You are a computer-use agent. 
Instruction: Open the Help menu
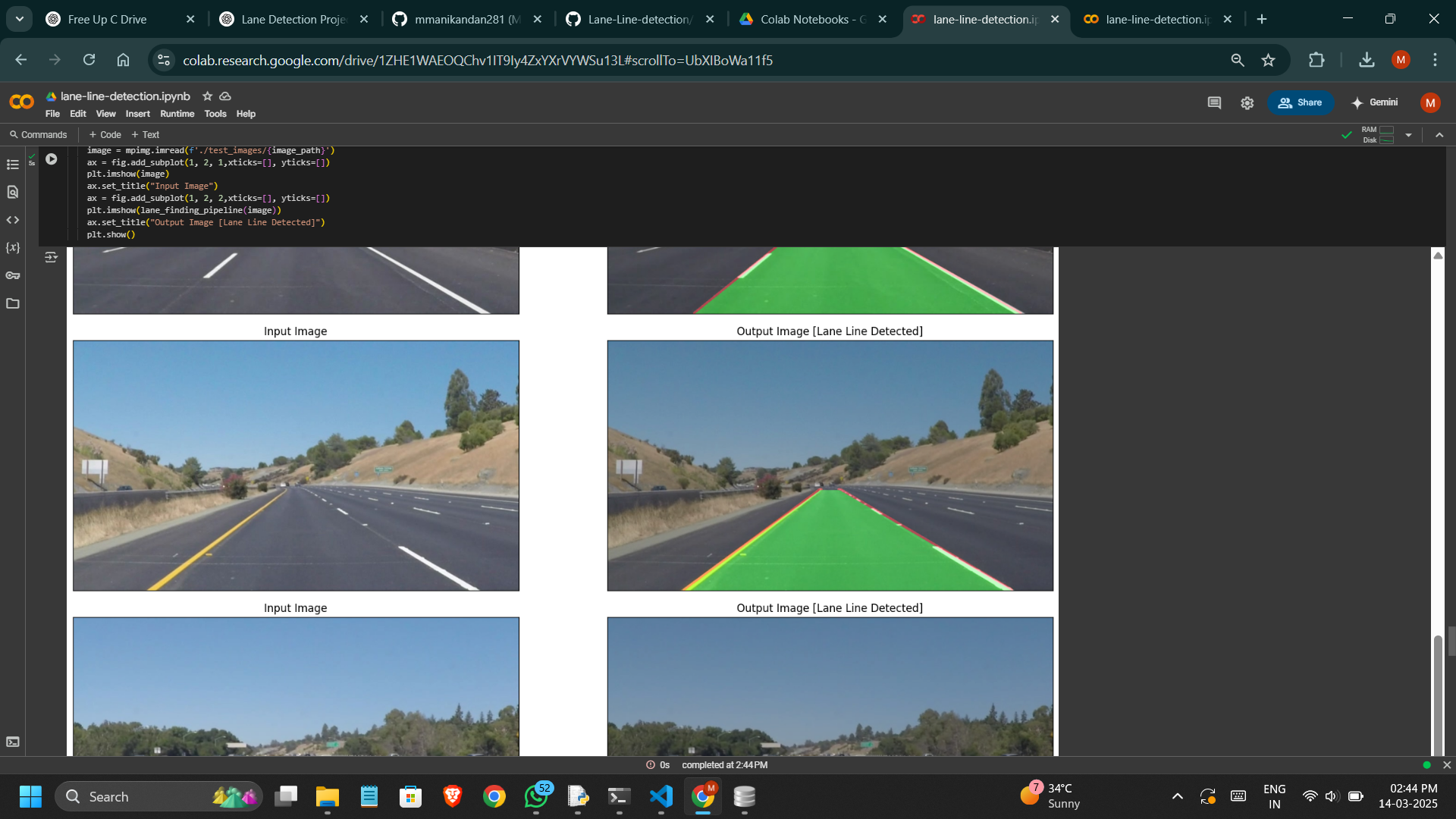[x=246, y=114]
